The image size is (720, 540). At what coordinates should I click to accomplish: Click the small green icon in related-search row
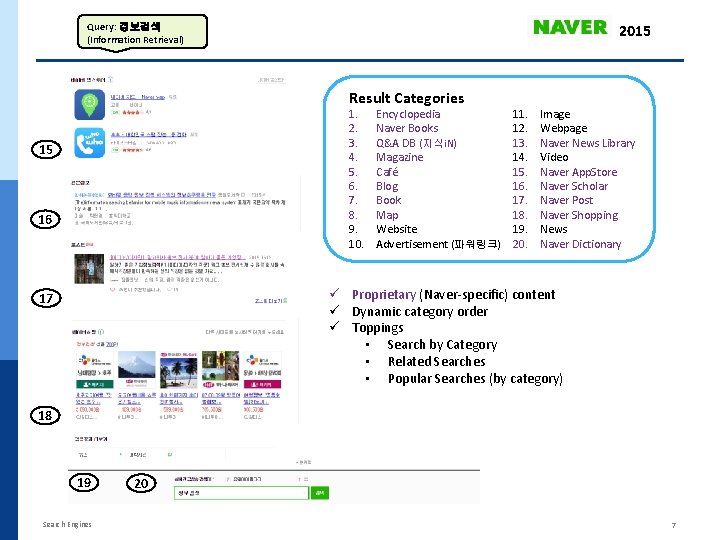[x=170, y=455]
